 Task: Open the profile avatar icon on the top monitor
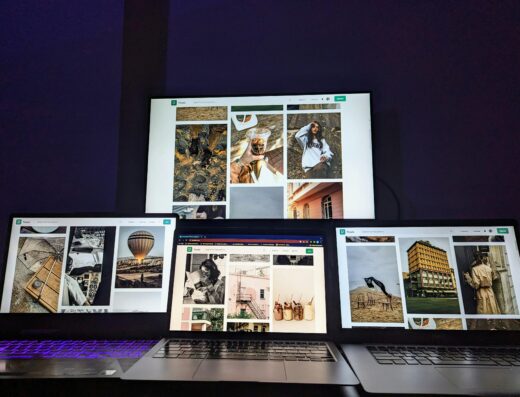pos(328,99)
